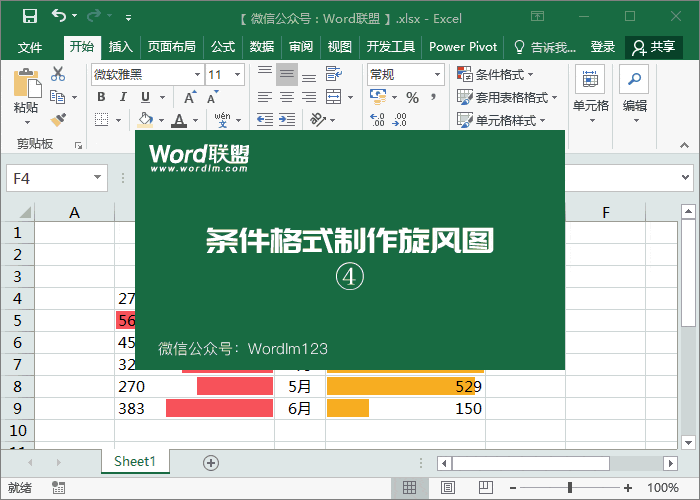This screenshot has height=500, width=700.
Task: Toggle Italic formatting
Action: 123,97
